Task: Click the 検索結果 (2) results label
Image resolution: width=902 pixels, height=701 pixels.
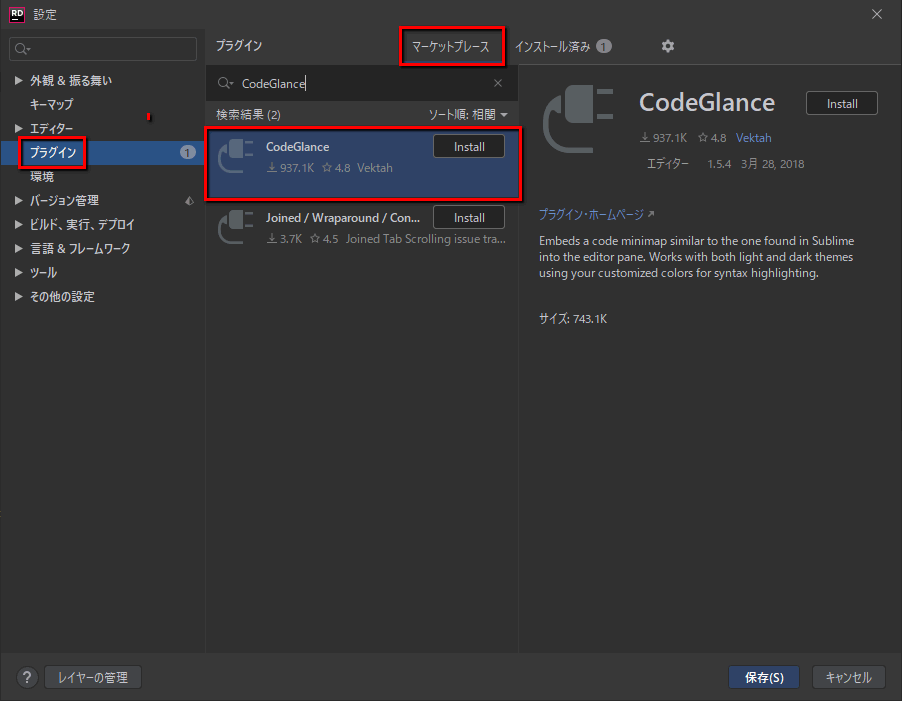Action: click(249, 114)
